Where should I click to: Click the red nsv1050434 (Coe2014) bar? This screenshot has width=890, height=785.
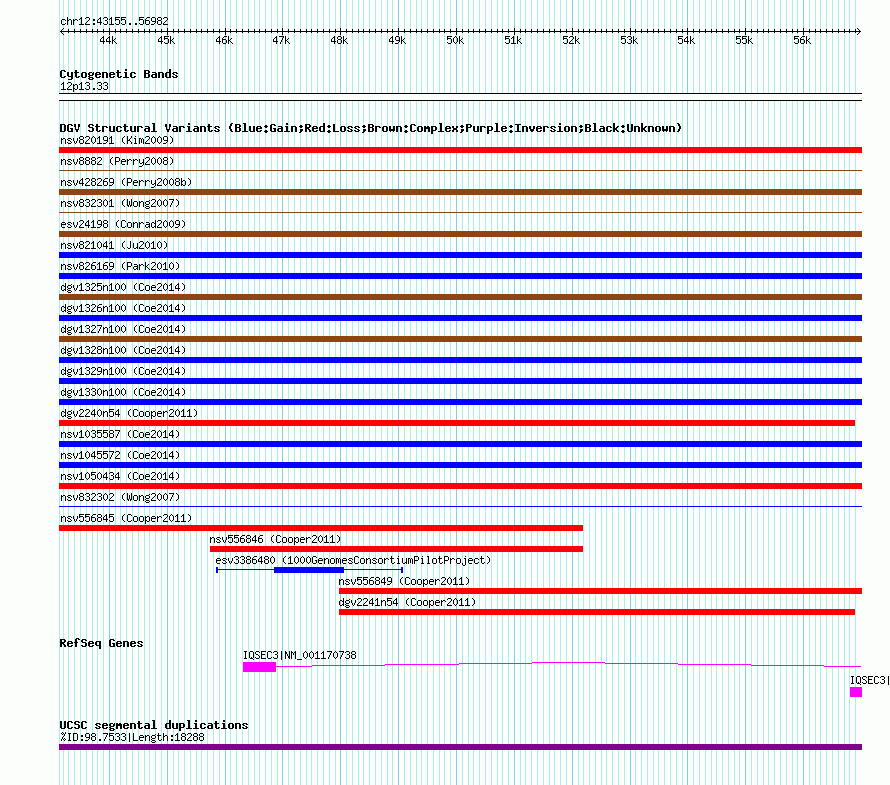pyautogui.click(x=460, y=486)
